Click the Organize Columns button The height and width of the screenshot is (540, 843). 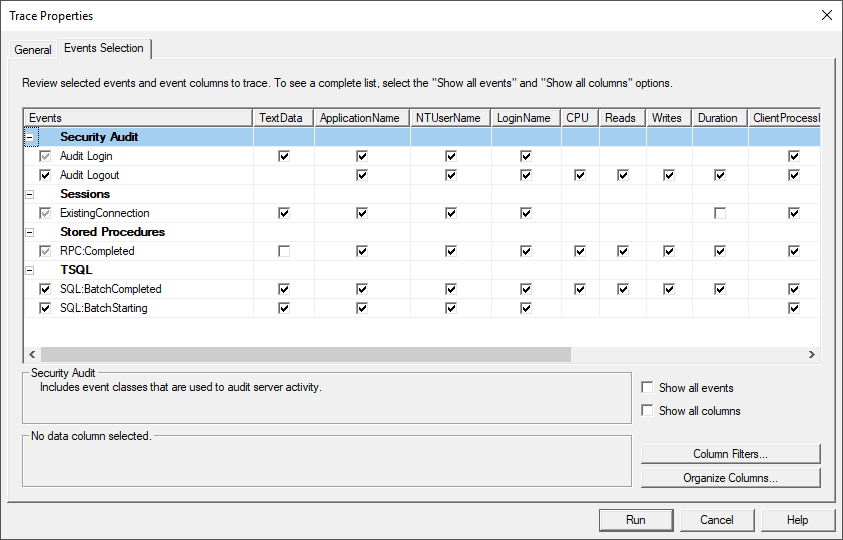point(730,478)
